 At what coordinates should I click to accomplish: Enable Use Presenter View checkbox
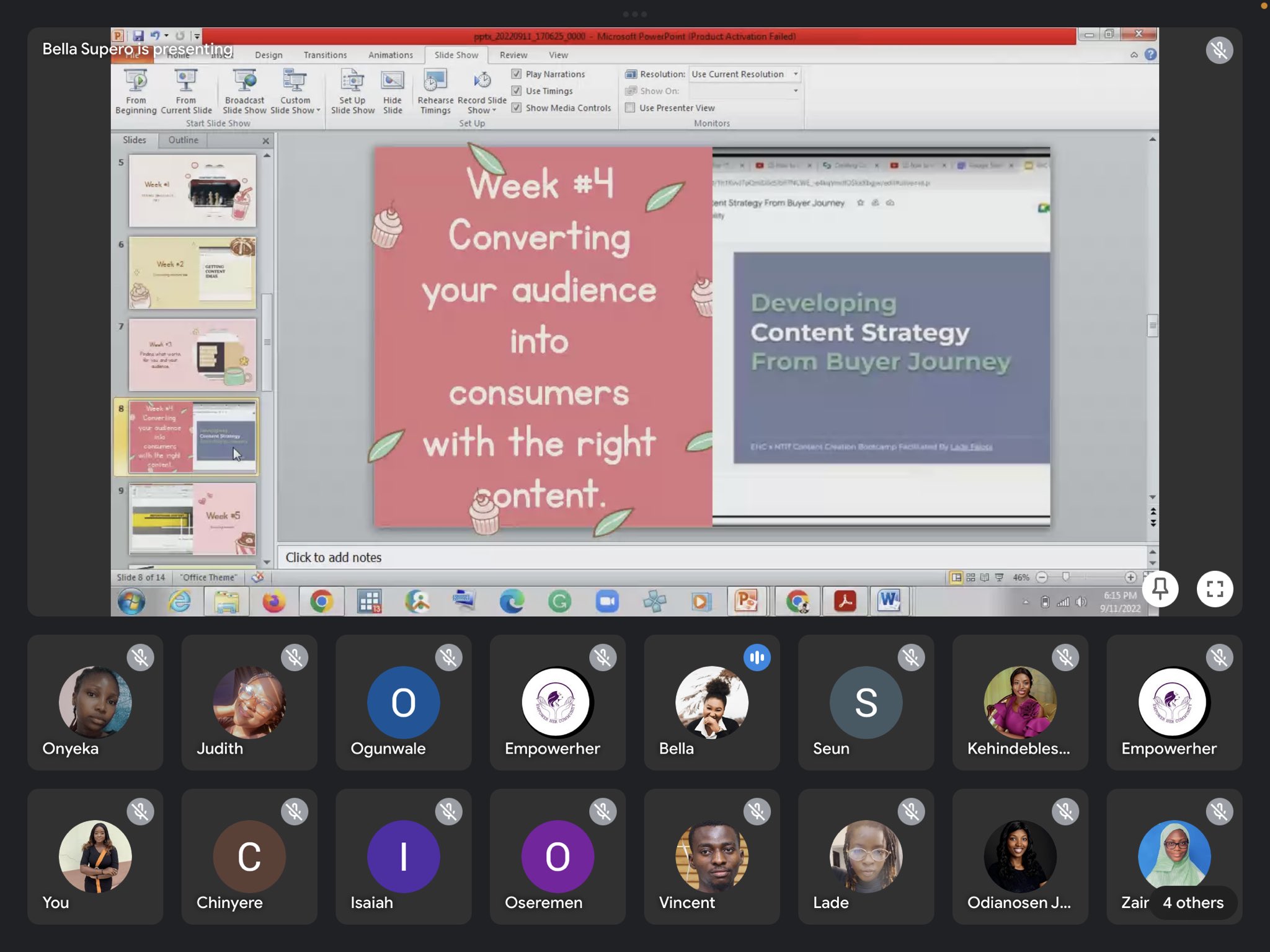[630, 108]
